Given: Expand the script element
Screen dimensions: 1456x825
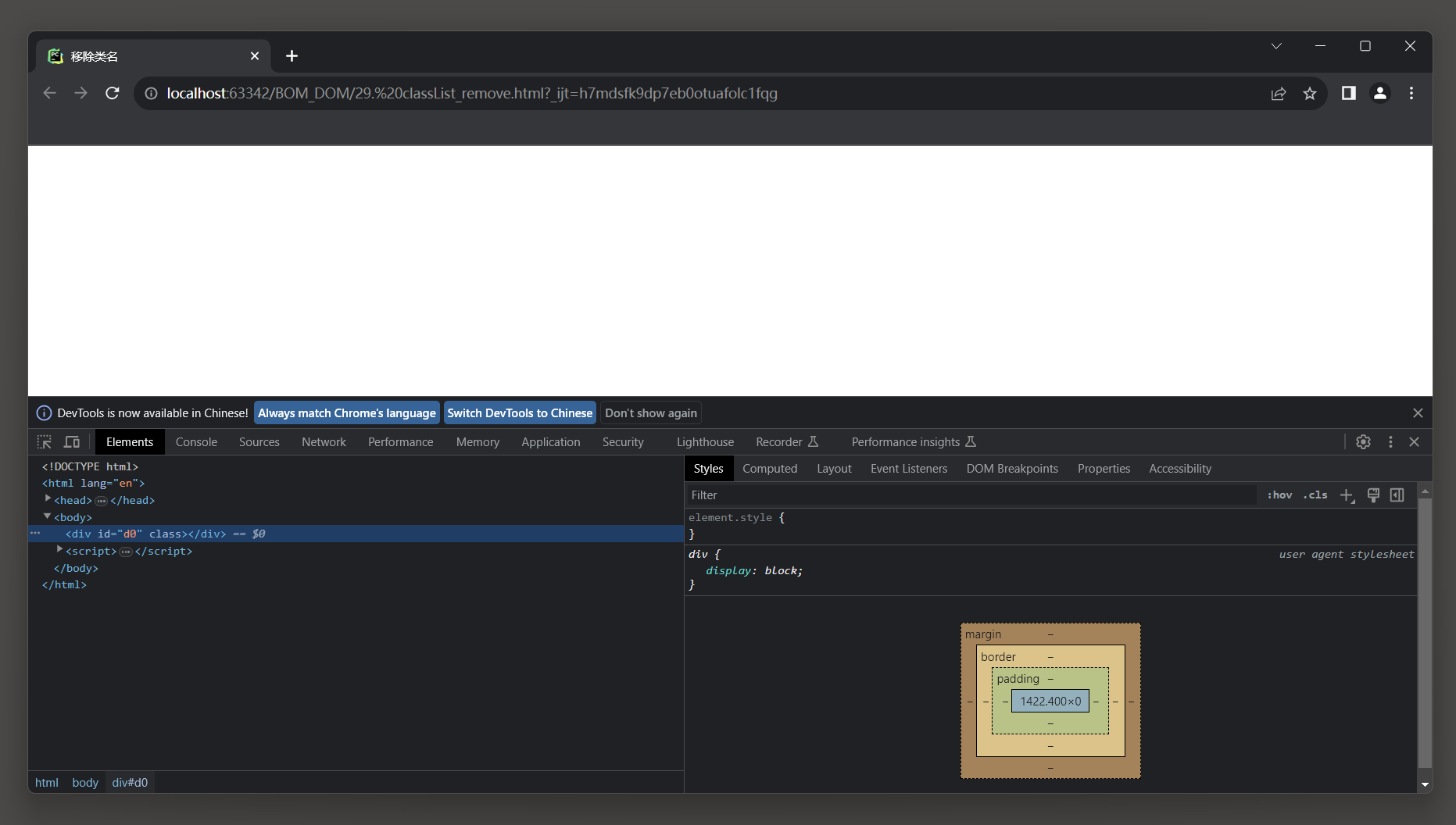Looking at the screenshot, I should tap(59, 550).
